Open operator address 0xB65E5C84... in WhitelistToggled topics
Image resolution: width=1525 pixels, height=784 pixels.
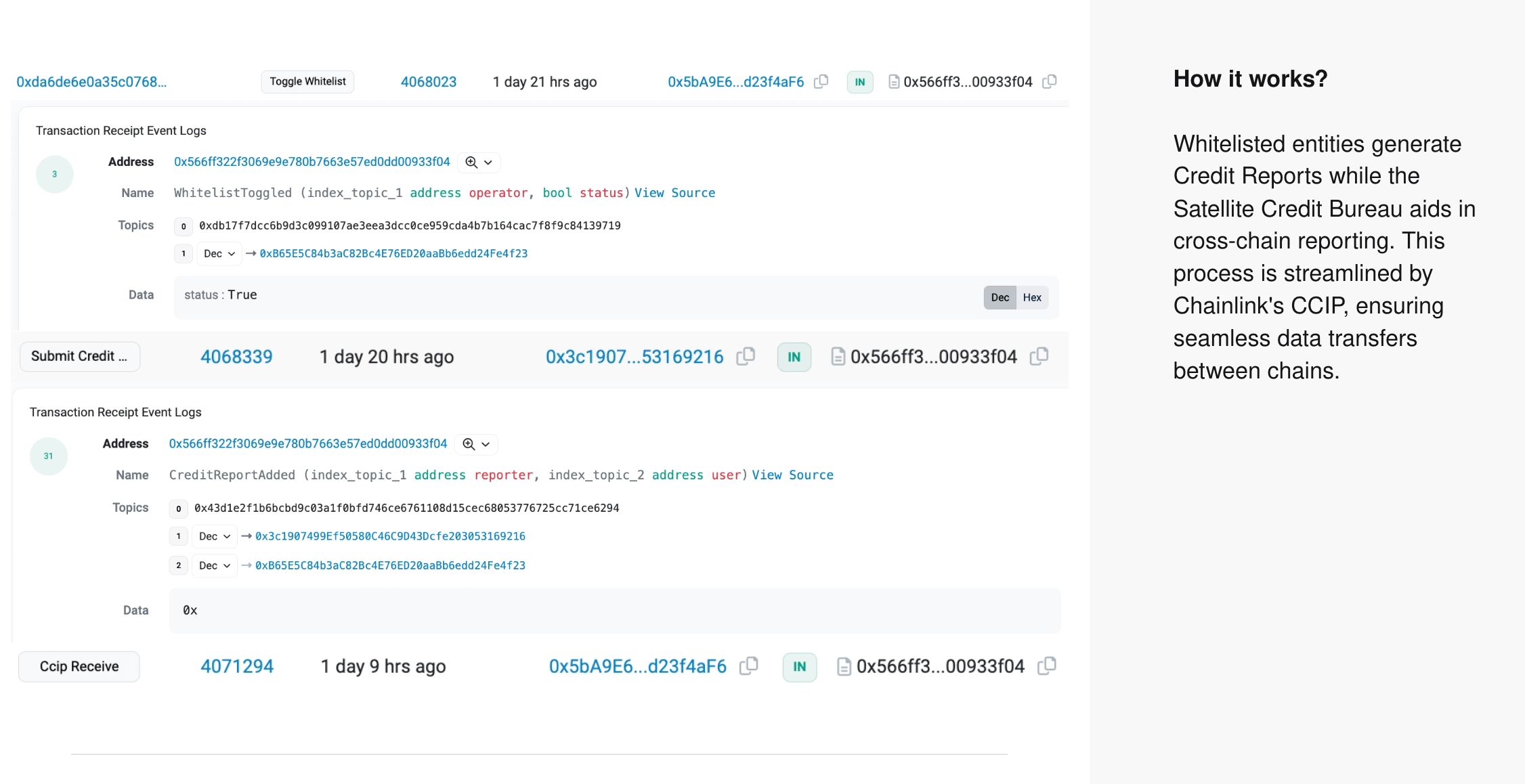click(393, 253)
